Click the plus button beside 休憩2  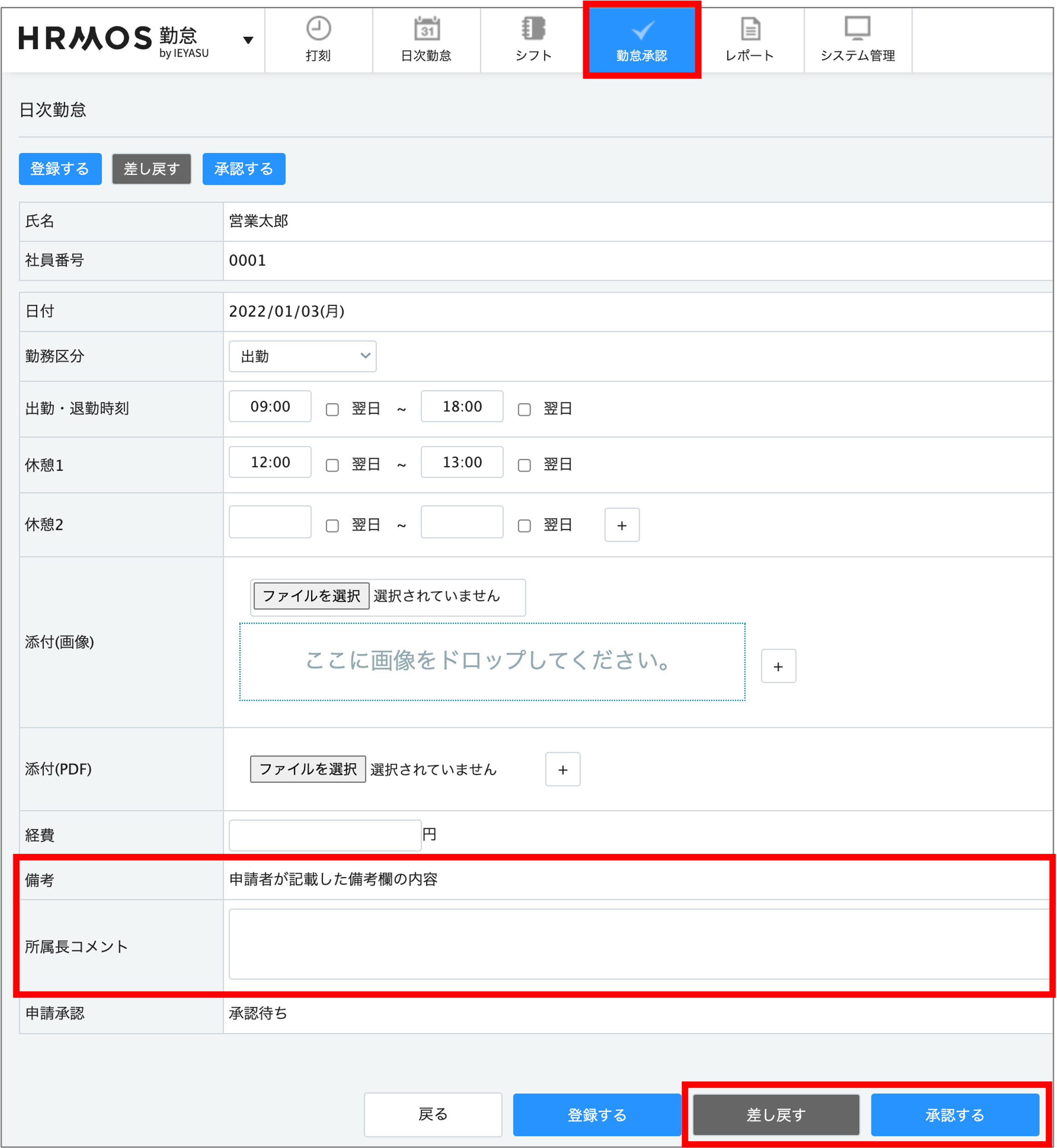tap(622, 525)
